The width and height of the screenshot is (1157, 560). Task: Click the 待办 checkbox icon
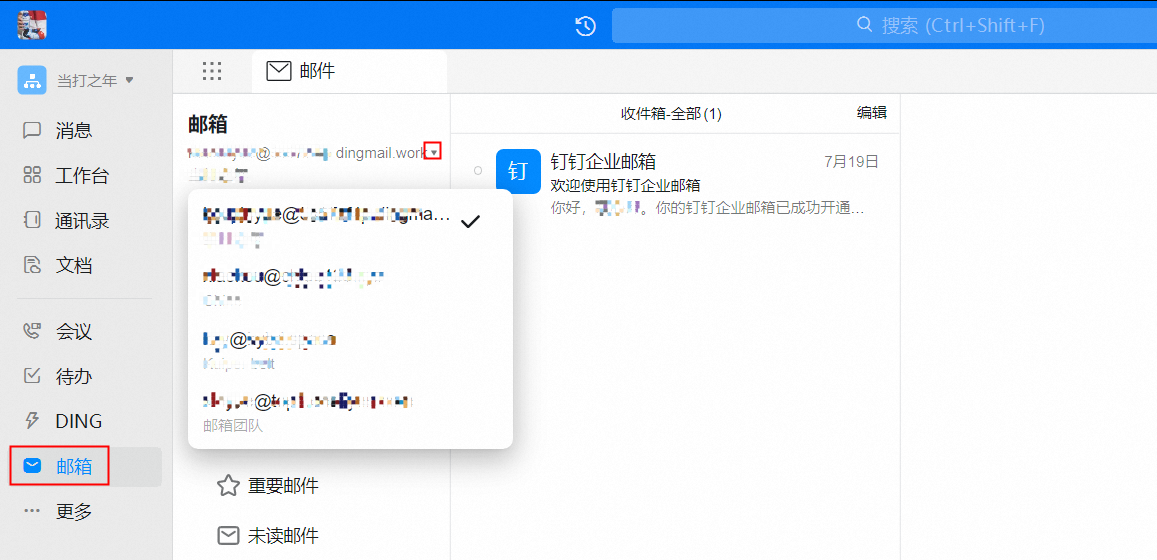point(32,376)
